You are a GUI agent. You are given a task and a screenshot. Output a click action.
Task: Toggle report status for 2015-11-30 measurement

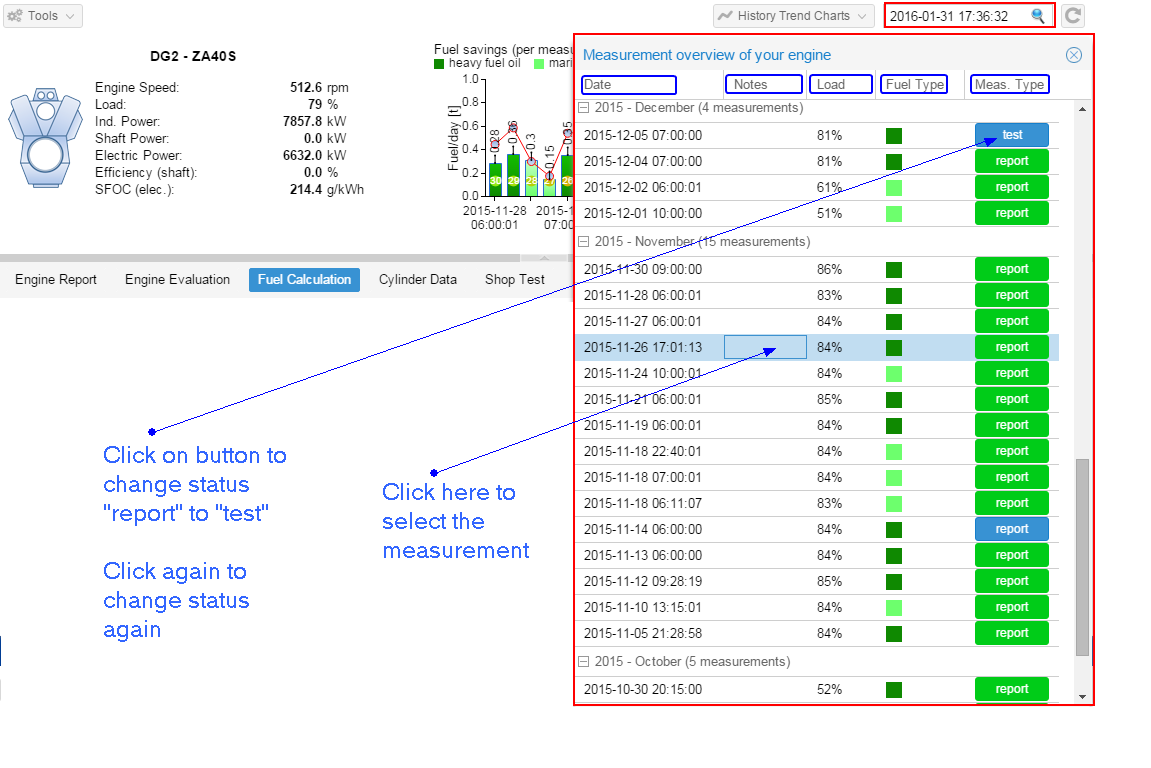1011,269
